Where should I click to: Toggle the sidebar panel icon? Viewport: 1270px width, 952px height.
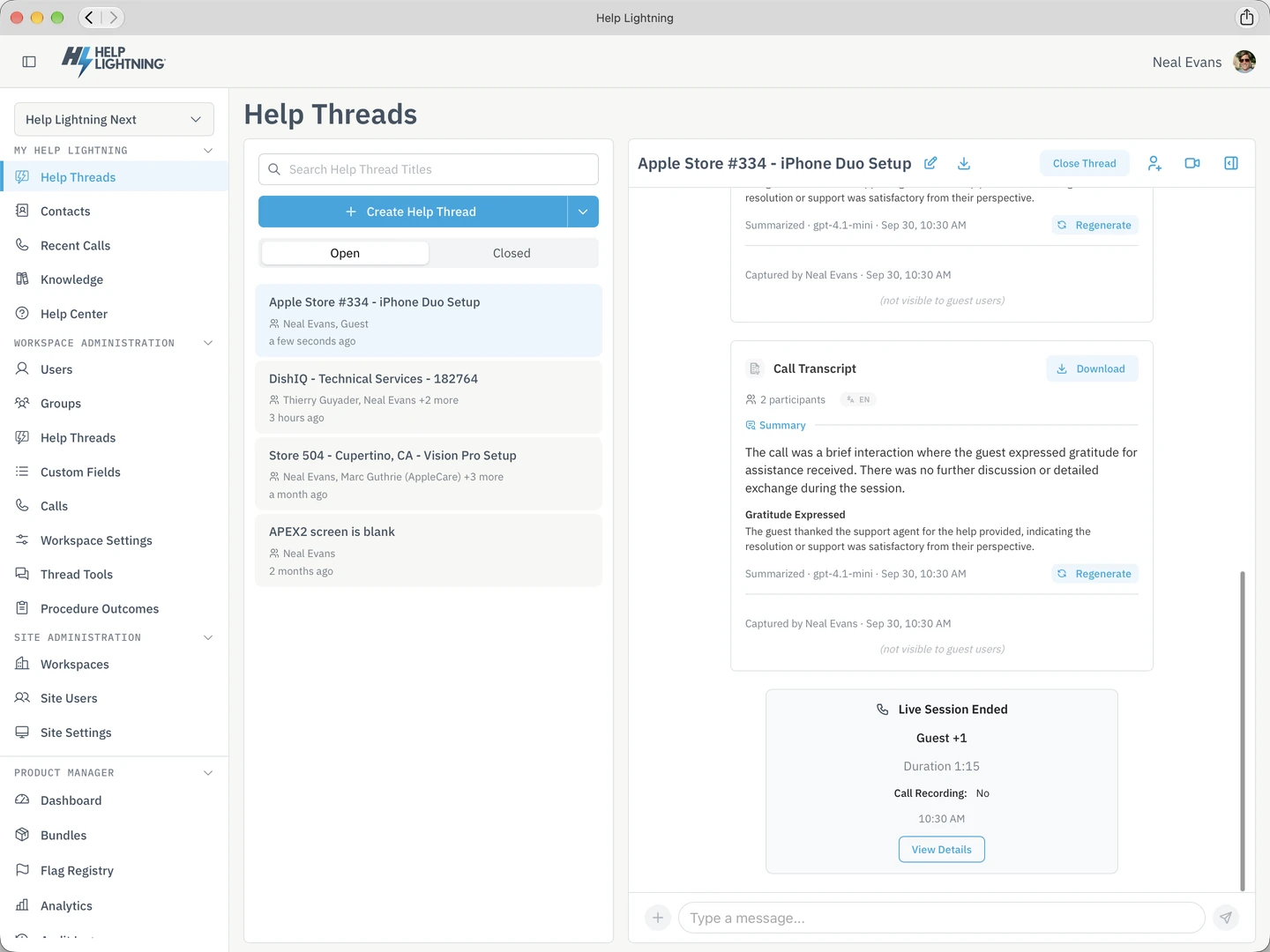tap(29, 62)
